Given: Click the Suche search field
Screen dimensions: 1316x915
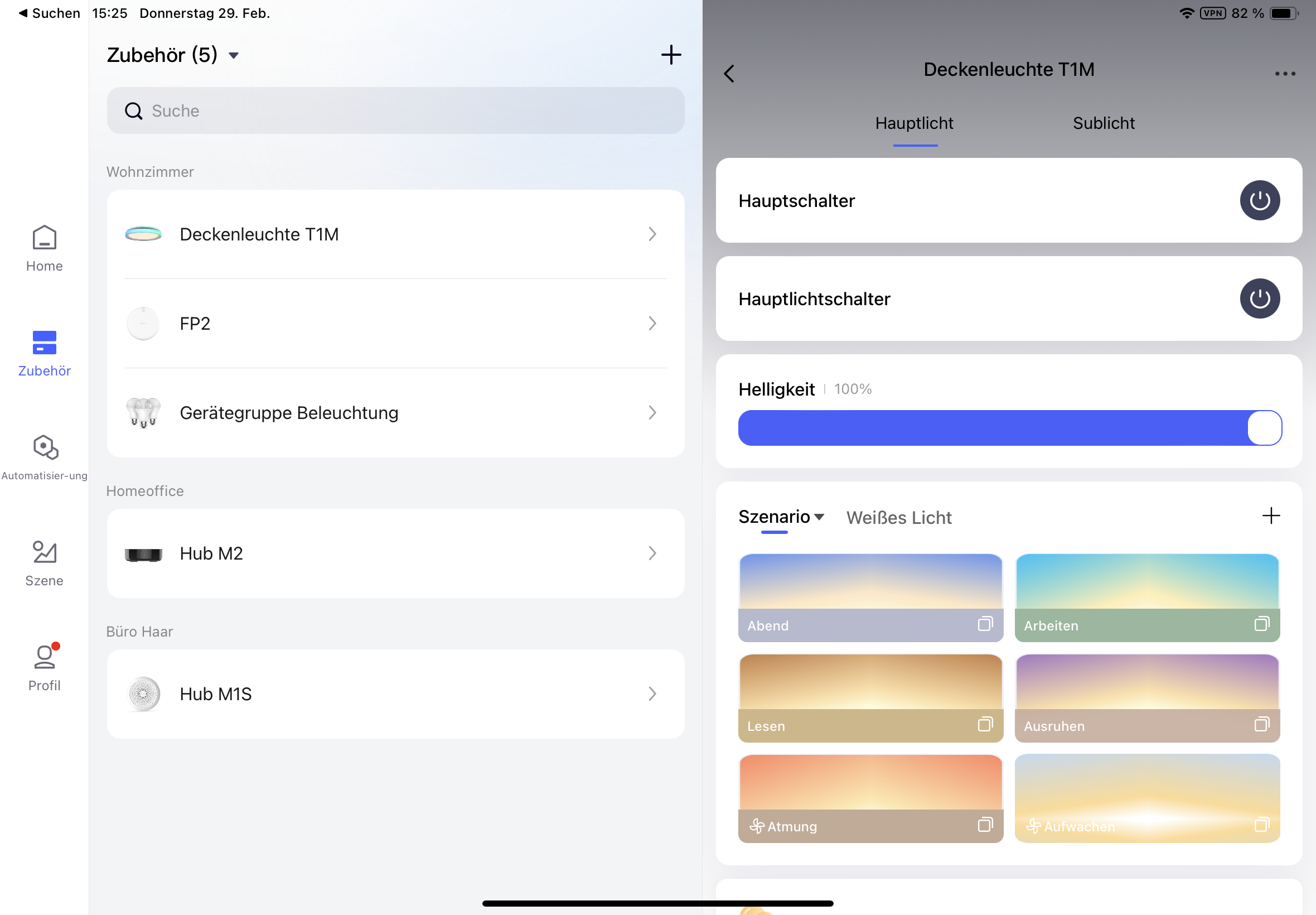Looking at the screenshot, I should click(395, 110).
